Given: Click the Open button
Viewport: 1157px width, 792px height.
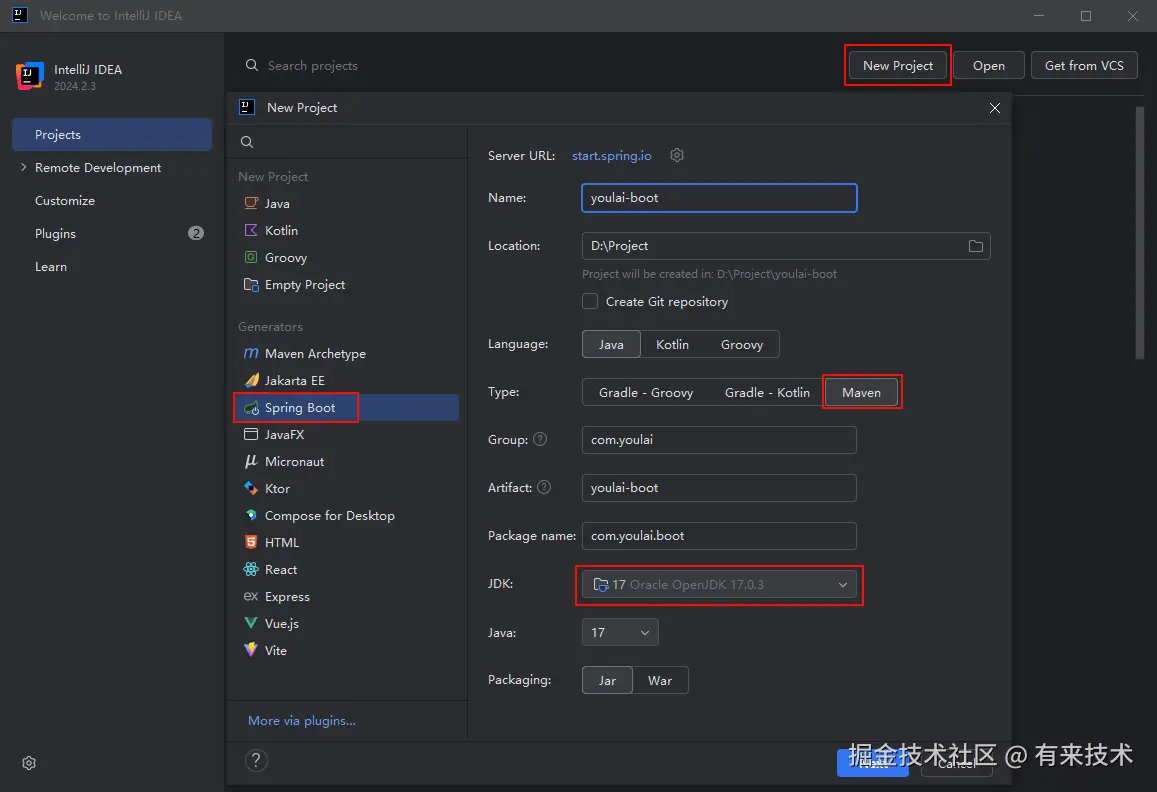Looking at the screenshot, I should [x=988, y=65].
